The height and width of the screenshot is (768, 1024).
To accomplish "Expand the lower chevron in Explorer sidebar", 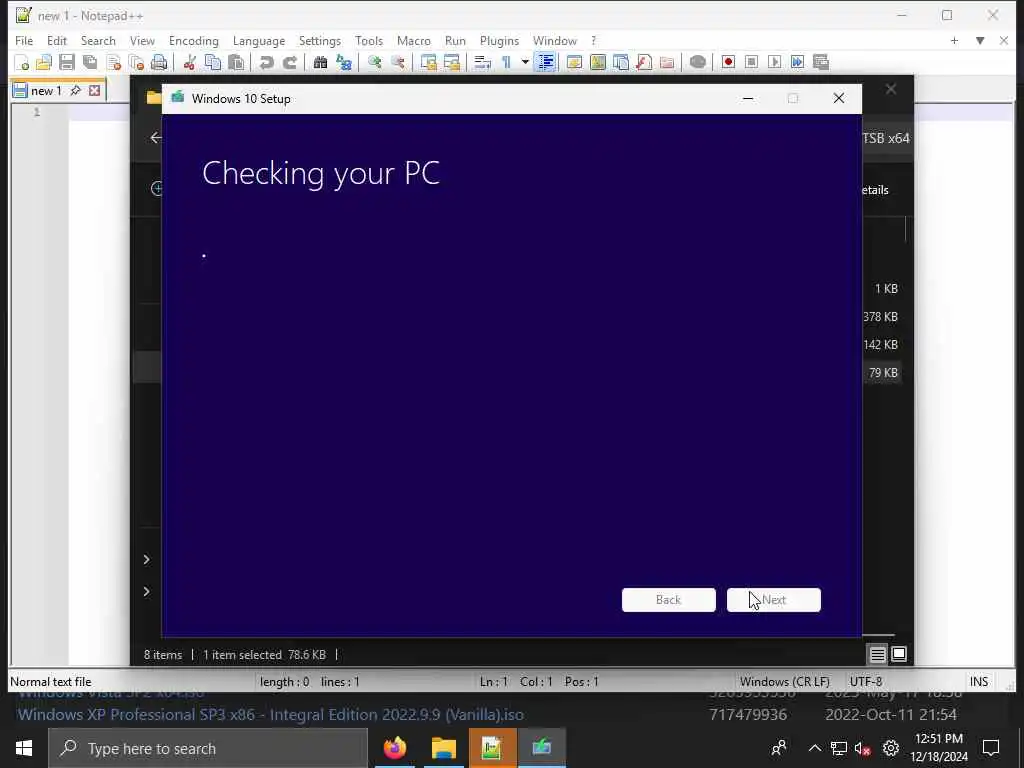I will coord(146,592).
